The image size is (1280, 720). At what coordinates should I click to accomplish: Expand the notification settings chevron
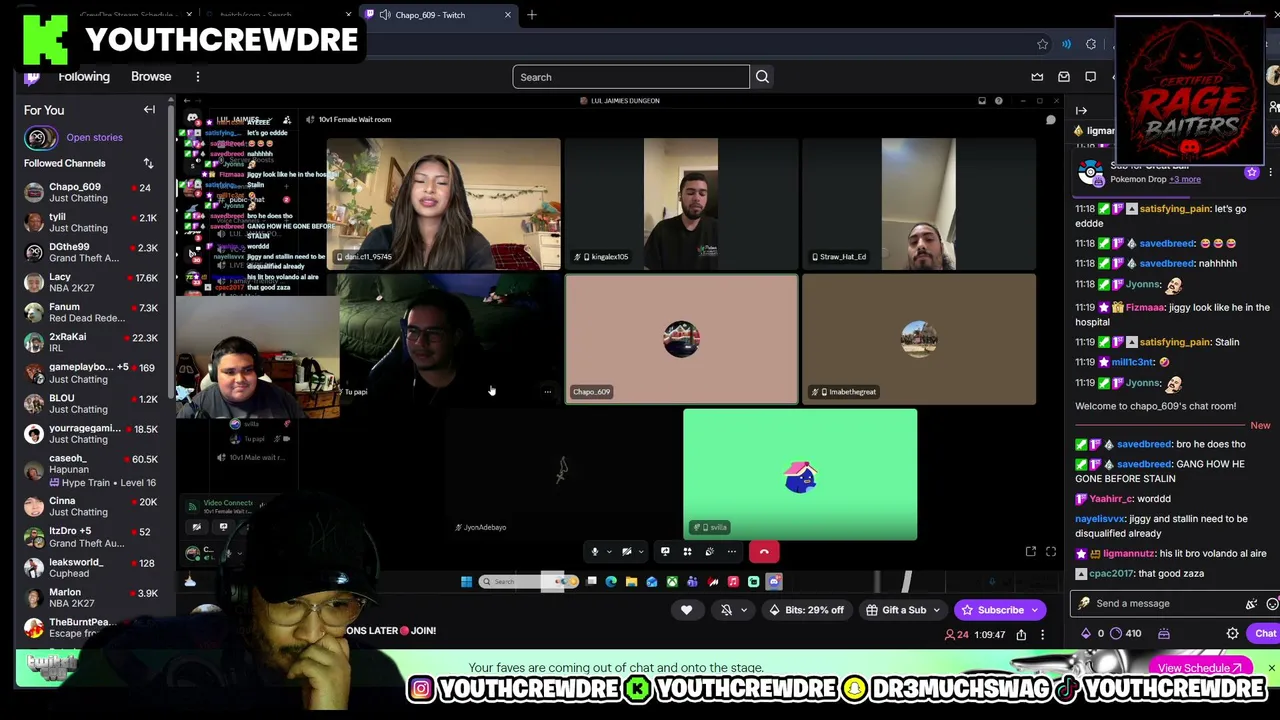[x=743, y=610]
